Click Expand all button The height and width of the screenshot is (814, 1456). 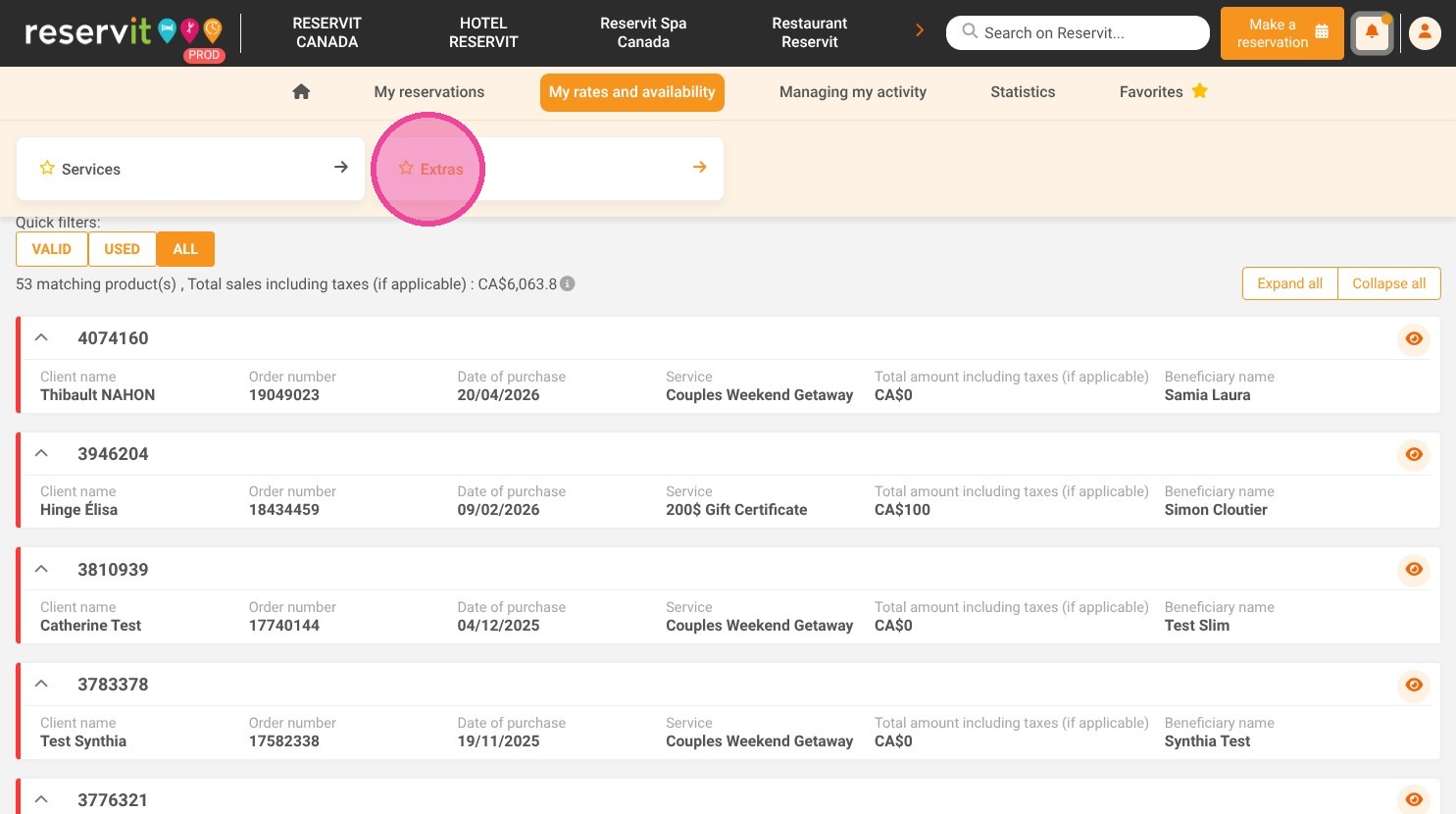click(1289, 283)
